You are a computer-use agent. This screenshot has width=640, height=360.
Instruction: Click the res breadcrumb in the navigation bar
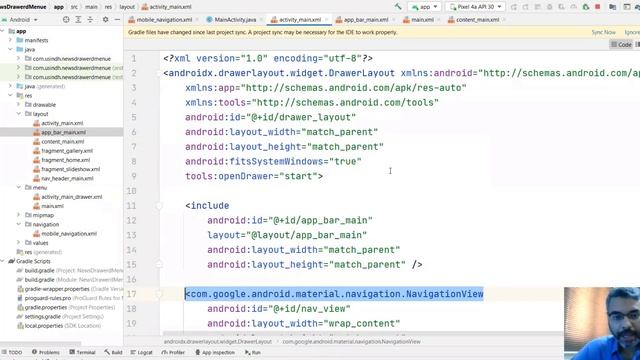pos(108,7)
